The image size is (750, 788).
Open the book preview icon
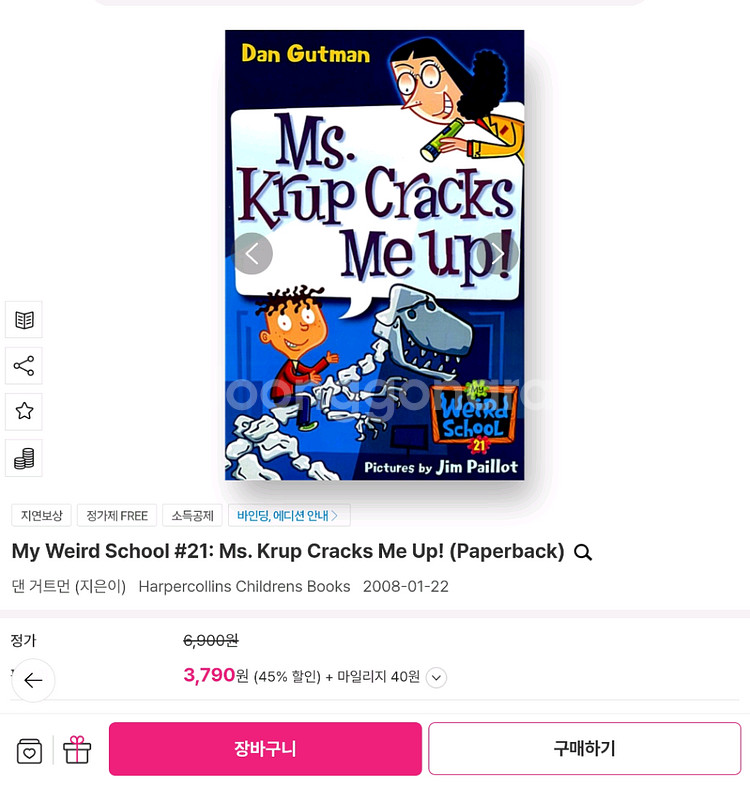(x=24, y=320)
